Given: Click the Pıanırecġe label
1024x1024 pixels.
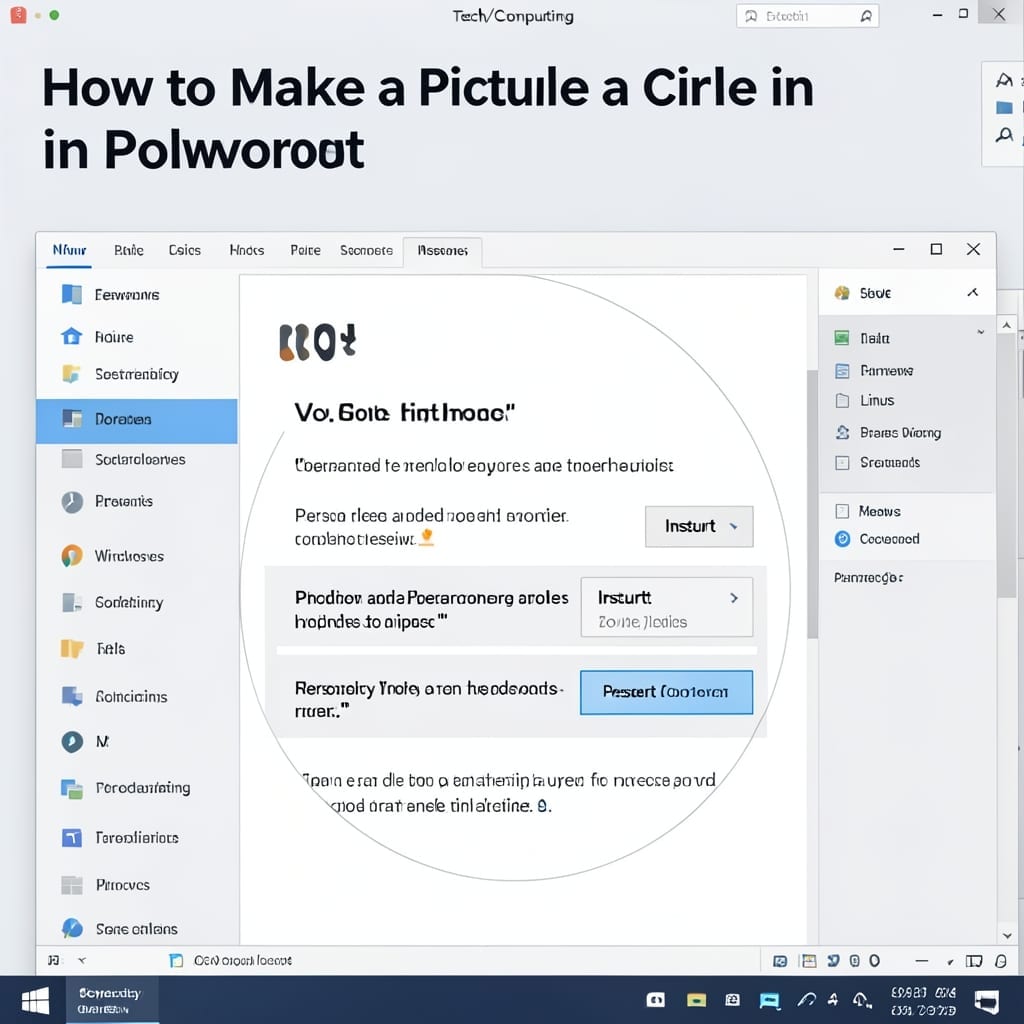Looking at the screenshot, I should click(868, 577).
